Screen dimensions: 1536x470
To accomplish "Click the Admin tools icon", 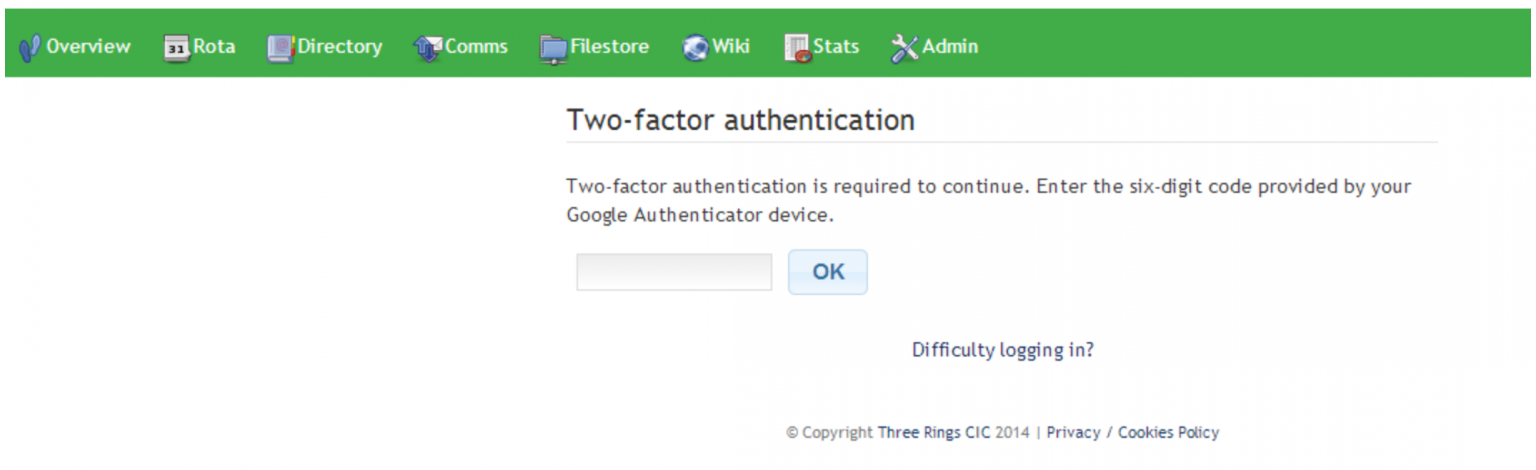I will (904, 47).
